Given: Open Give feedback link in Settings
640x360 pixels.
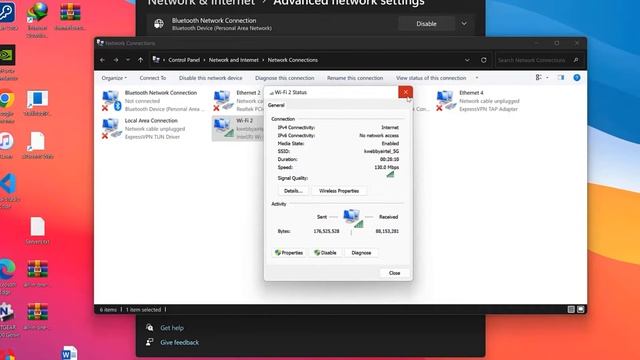Looking at the screenshot, I should 180,342.
